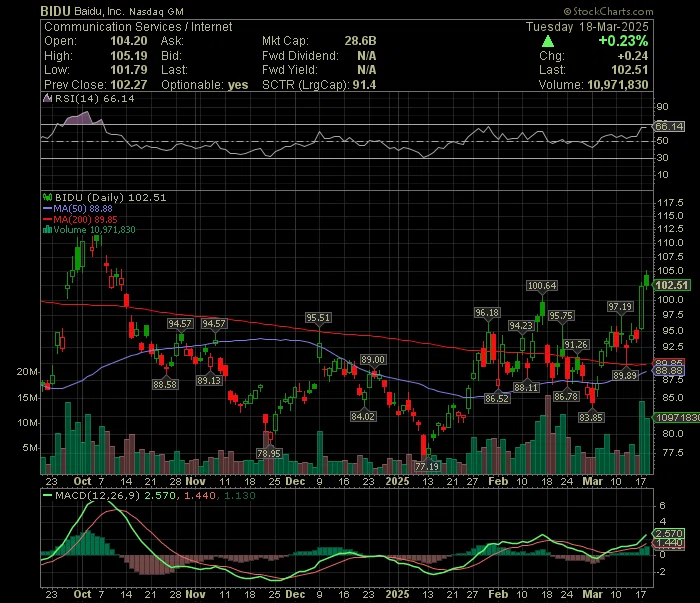Click the Low value 101.79
The width and height of the screenshot is (700, 603).
[x=129, y=70]
